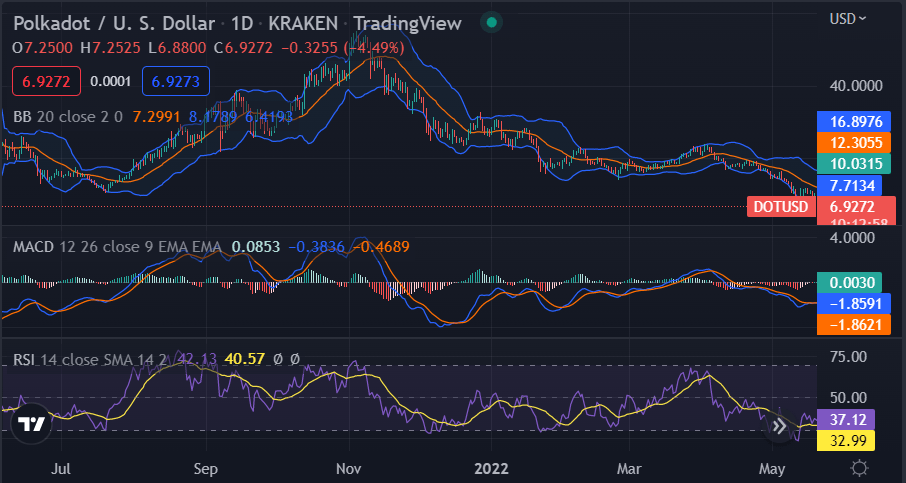Open chart settings gear icon
This screenshot has width=906, height=483.
[860, 467]
